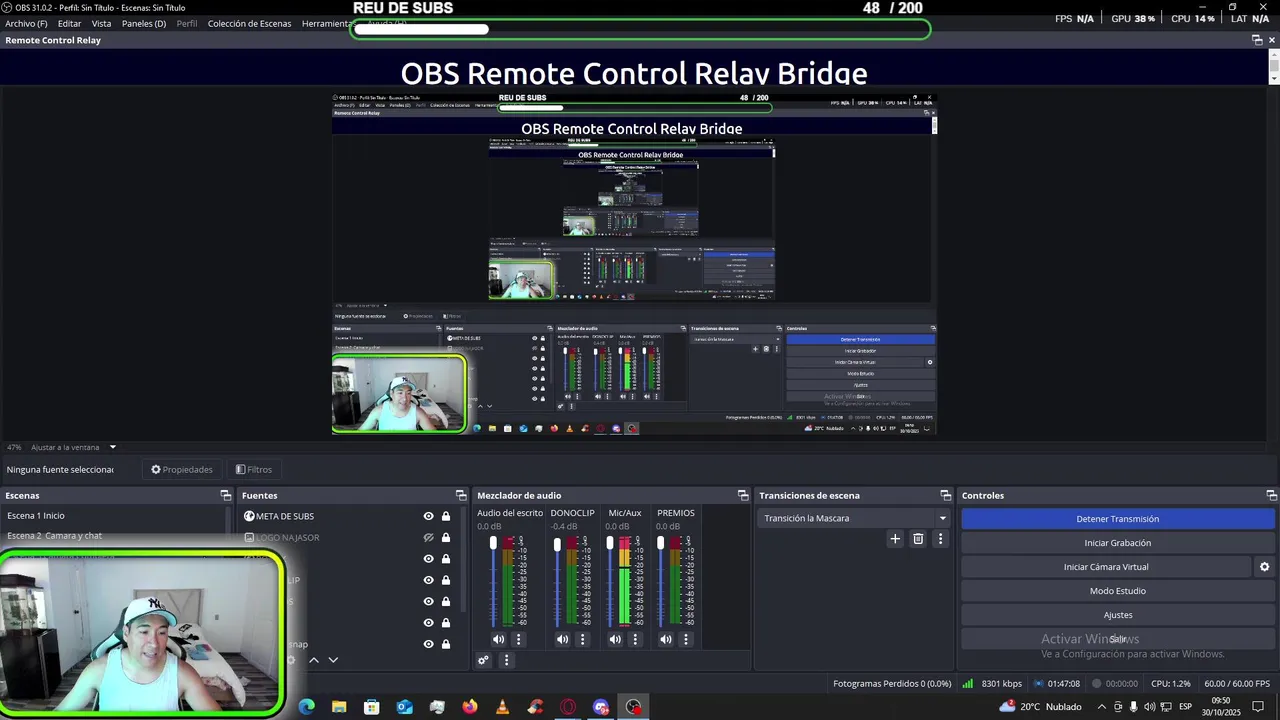The width and height of the screenshot is (1280, 720).
Task: Unlock the LOGO NAJASOR source
Action: coord(446,538)
